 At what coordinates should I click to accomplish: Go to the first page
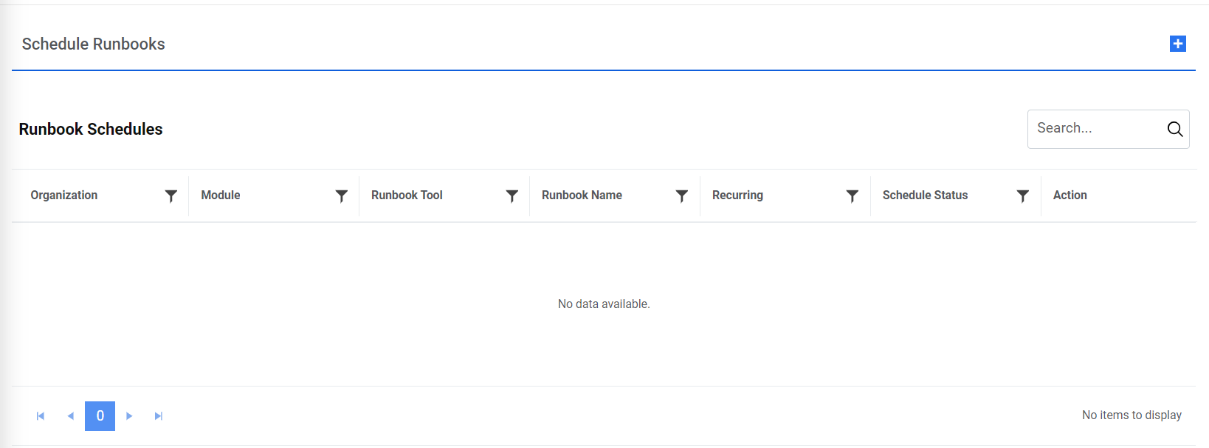tap(41, 416)
